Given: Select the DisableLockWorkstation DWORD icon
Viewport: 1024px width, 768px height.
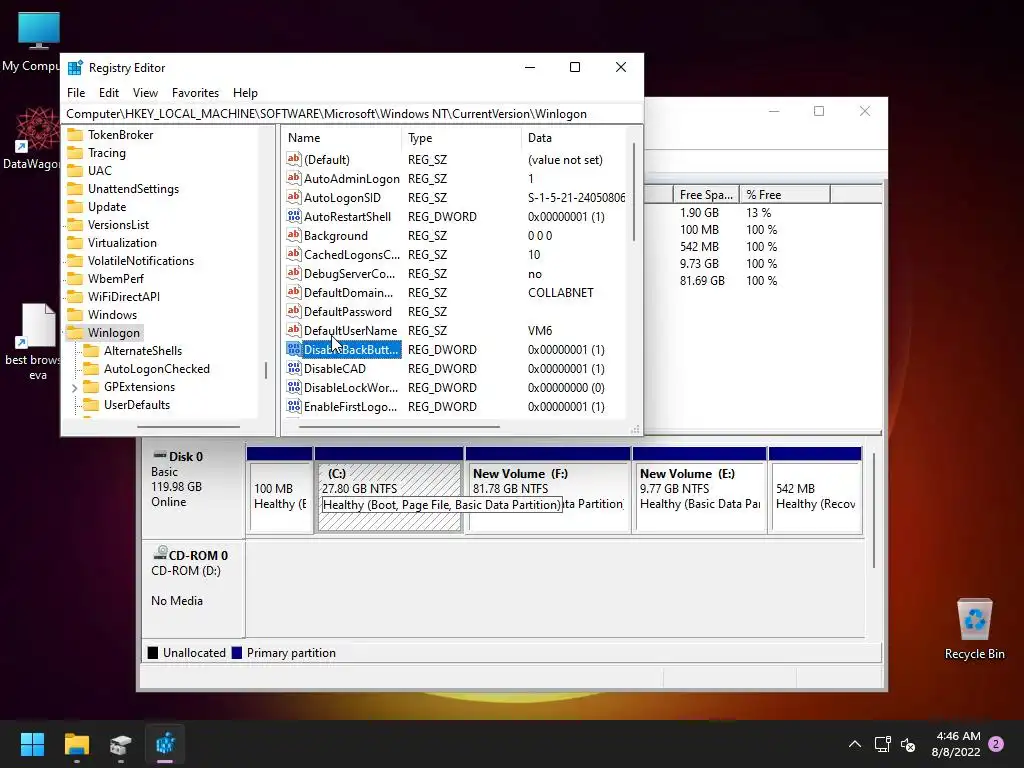Looking at the screenshot, I should click(x=294, y=387).
